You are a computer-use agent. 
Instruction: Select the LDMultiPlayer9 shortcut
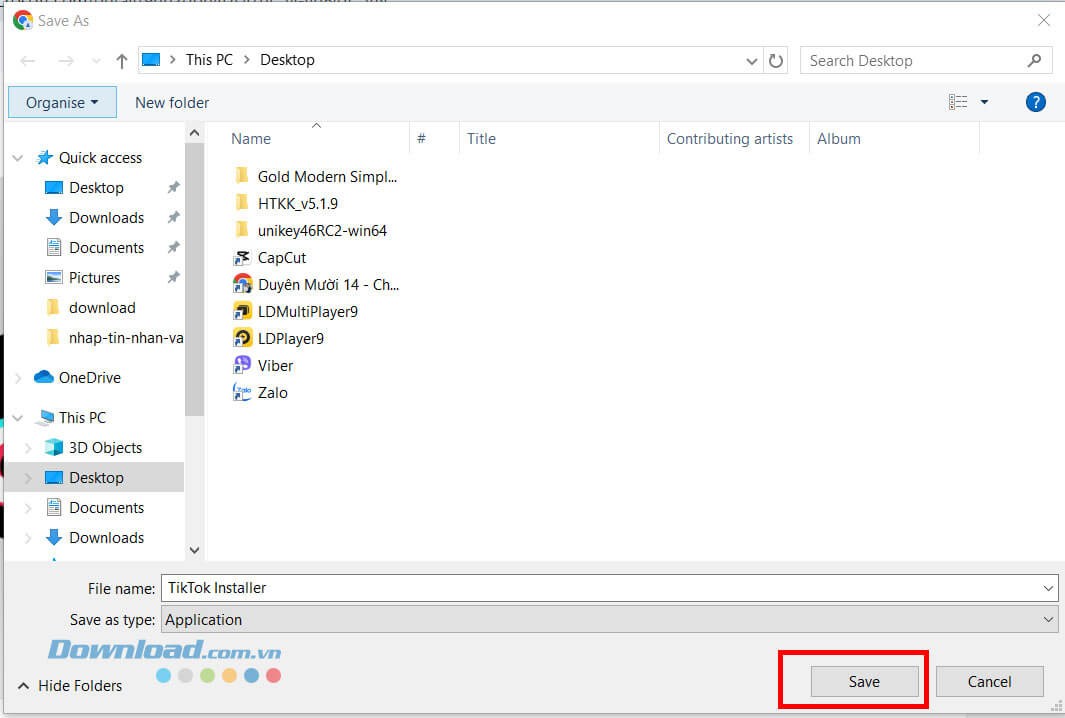point(307,311)
